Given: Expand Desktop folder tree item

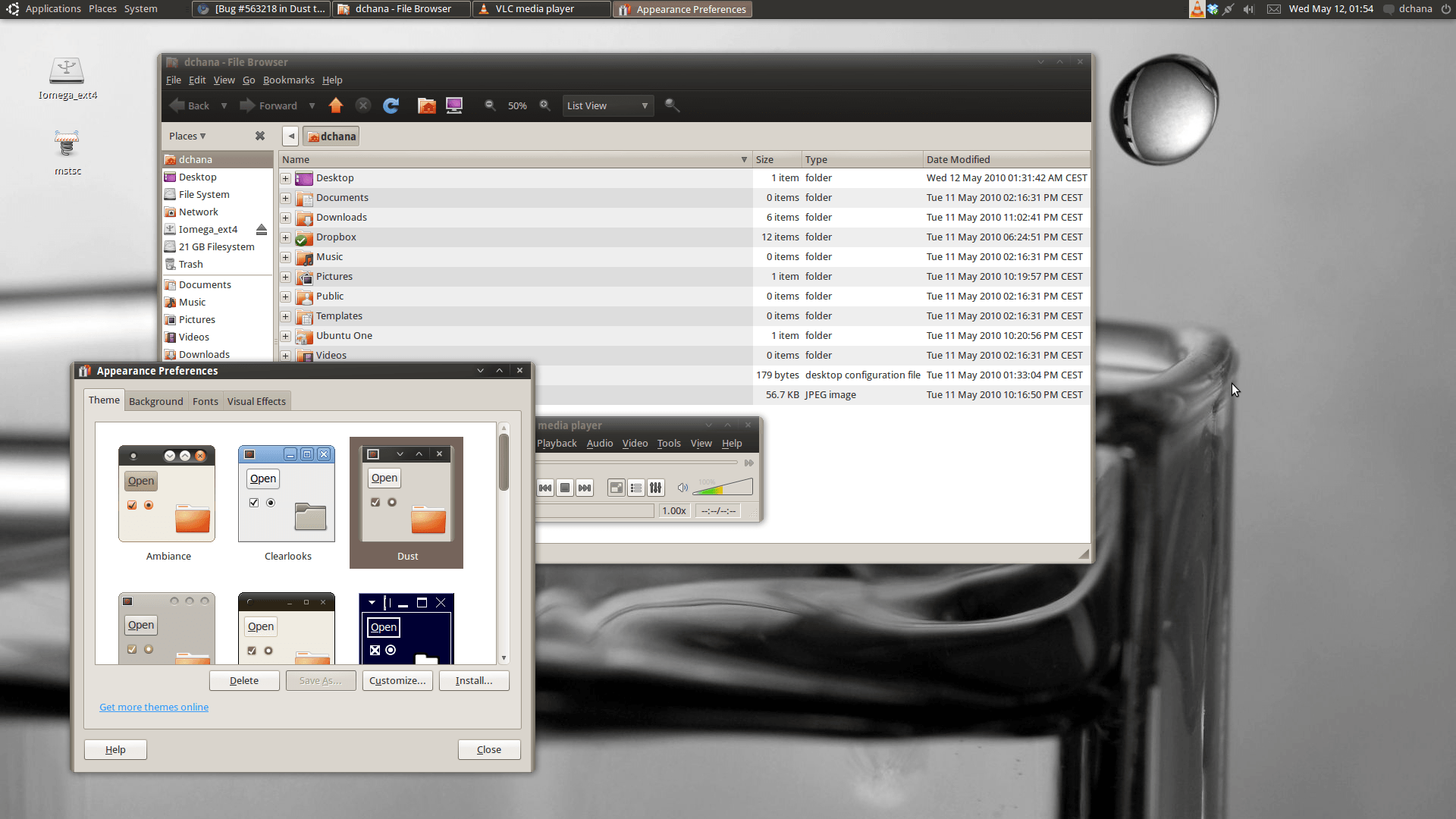Looking at the screenshot, I should [x=286, y=177].
